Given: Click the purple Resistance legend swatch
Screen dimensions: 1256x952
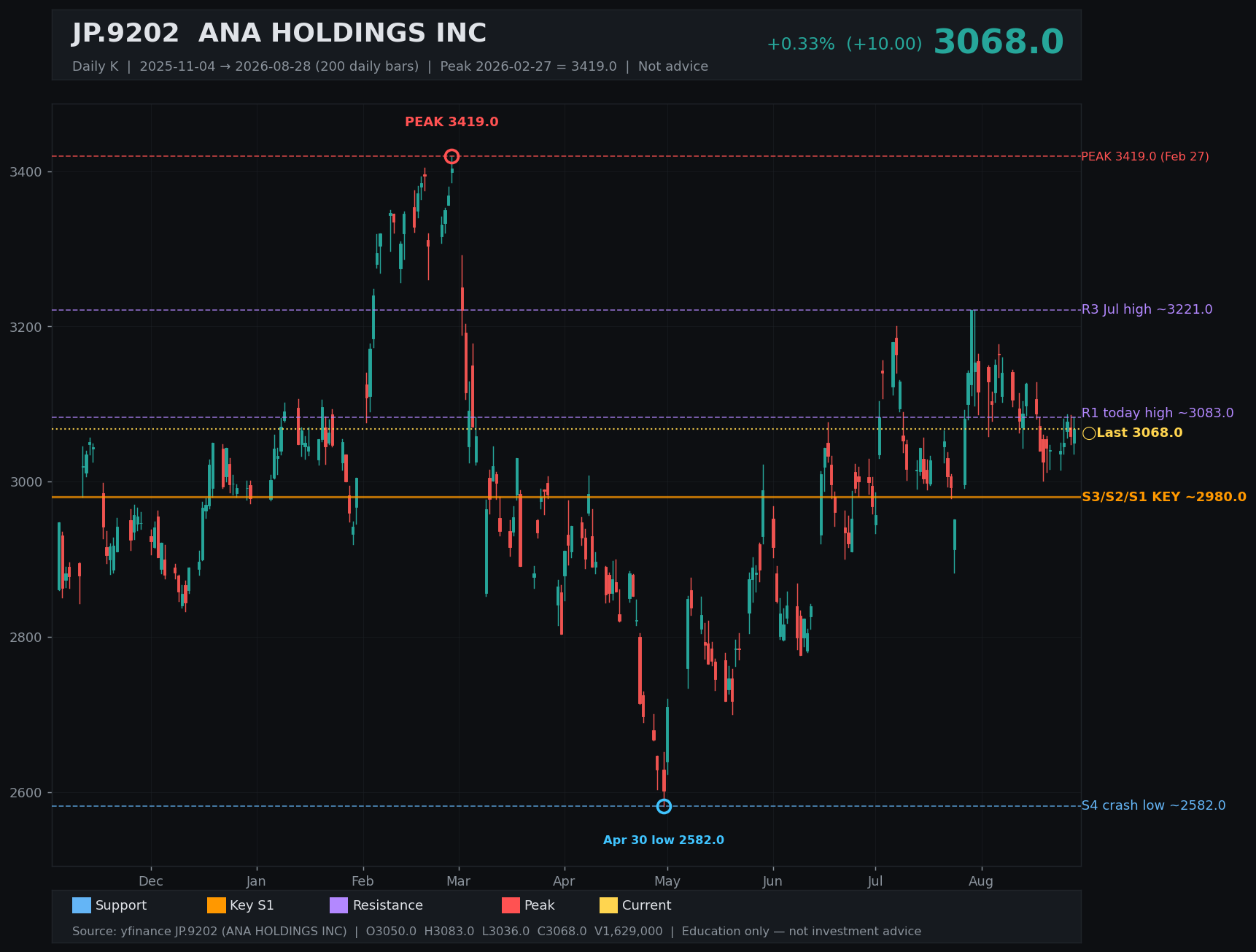Looking at the screenshot, I should pyautogui.click(x=339, y=905).
